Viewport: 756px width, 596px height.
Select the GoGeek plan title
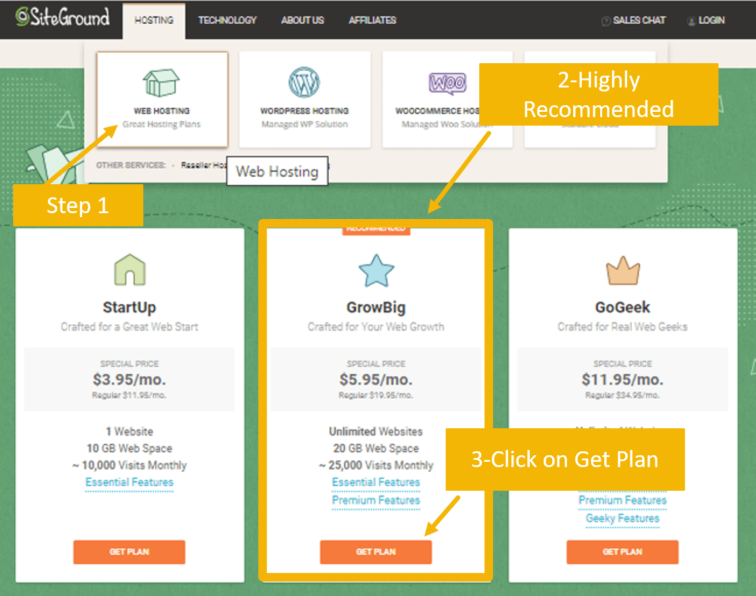[x=622, y=307]
